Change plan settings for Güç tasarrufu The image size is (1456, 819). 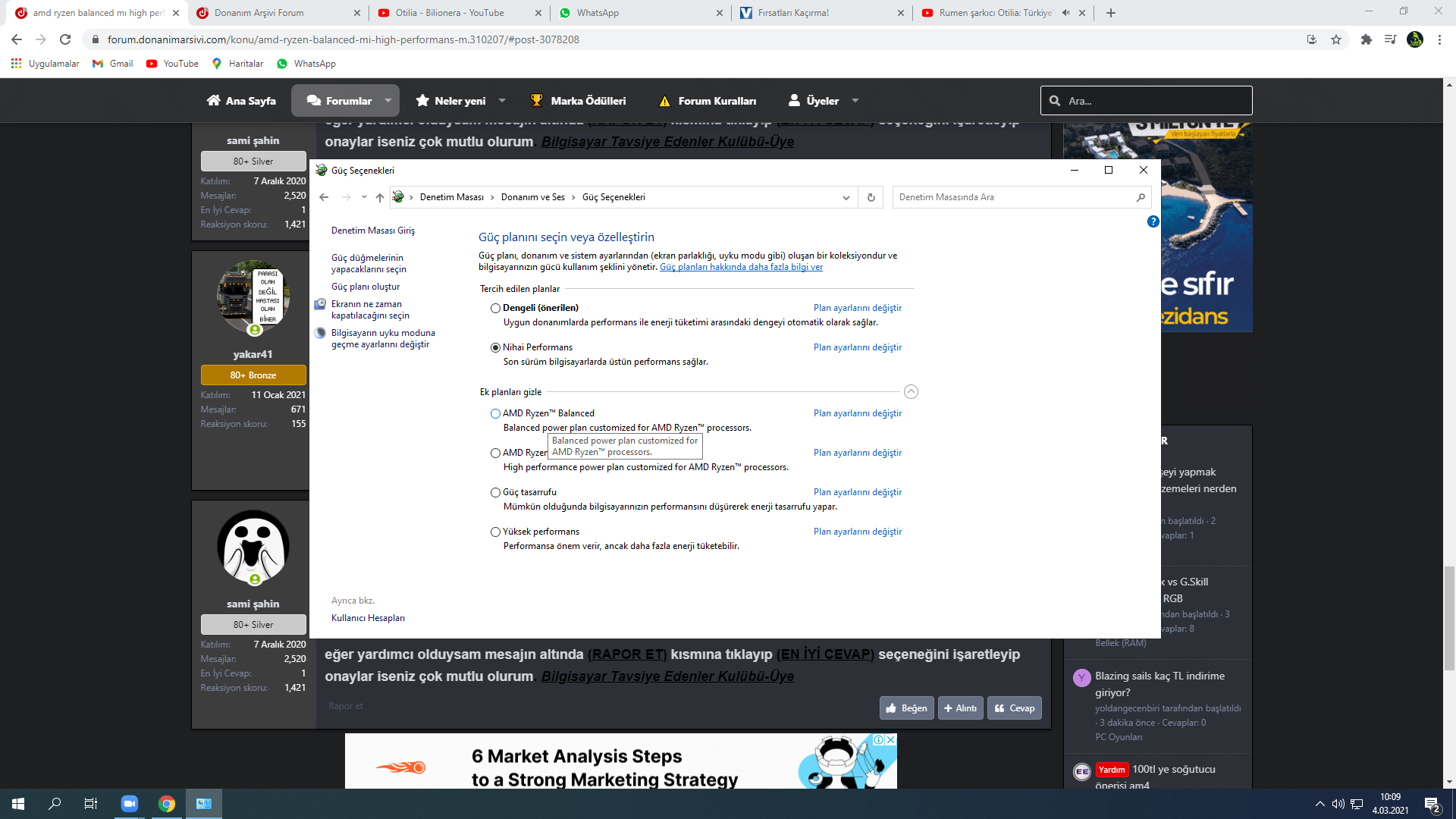[x=858, y=492]
